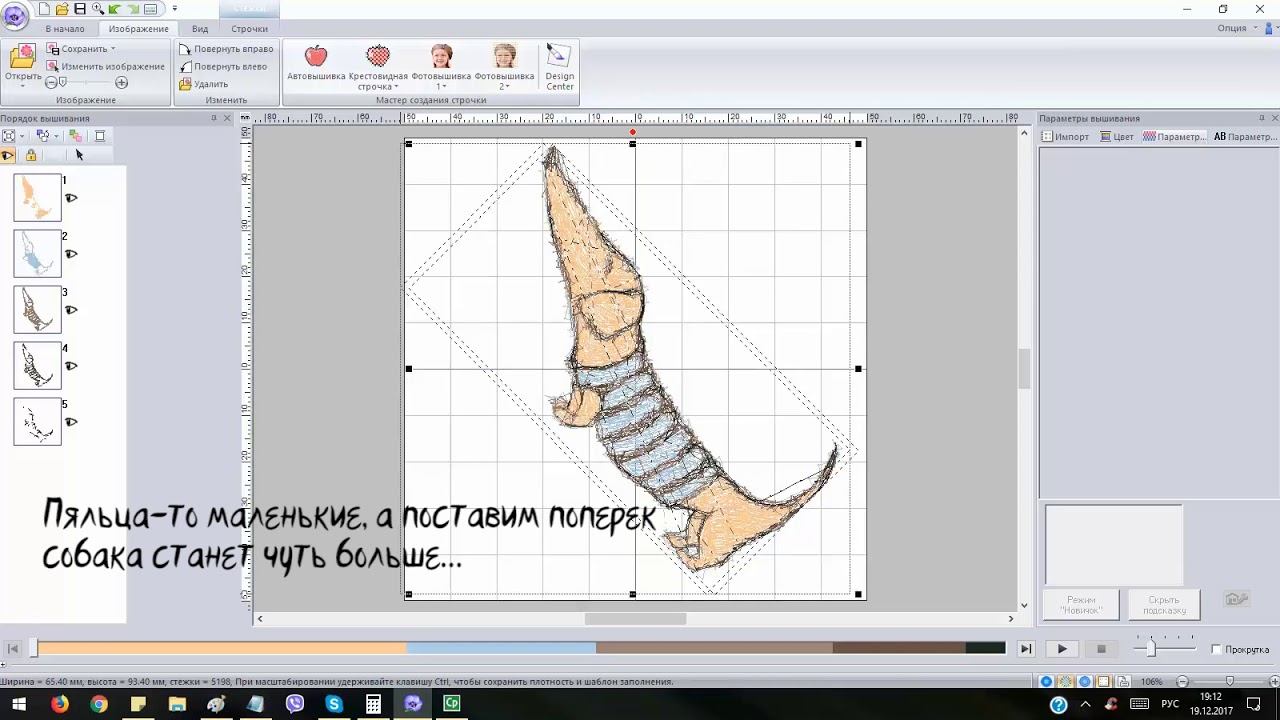Click the Open folder icon in quick access
The width and height of the screenshot is (1280, 720).
(x=62, y=9)
